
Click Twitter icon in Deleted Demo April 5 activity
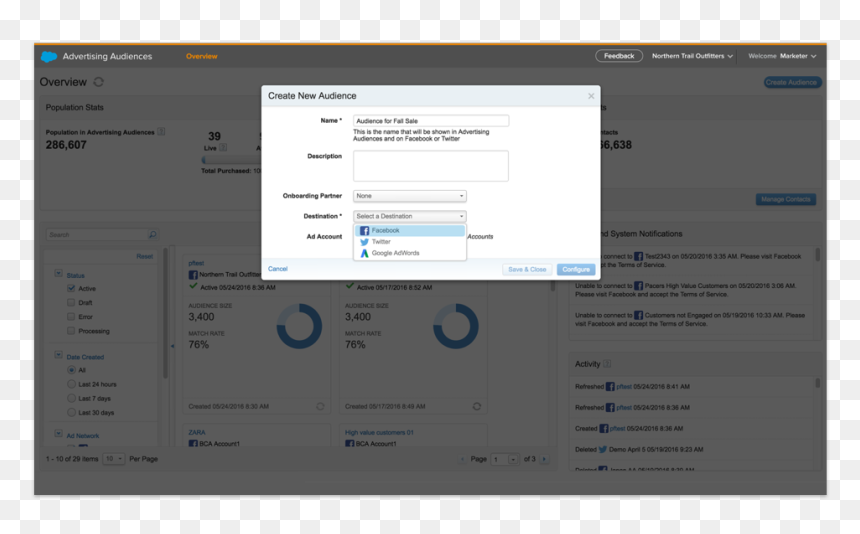603,449
